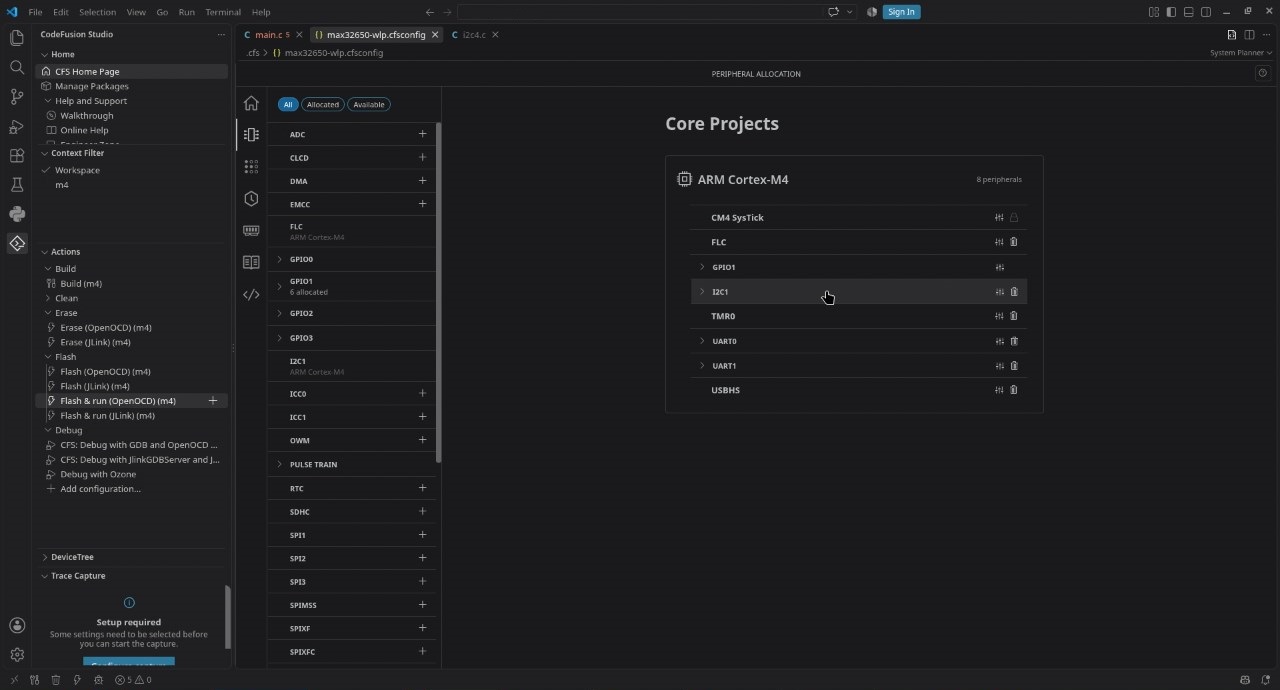Screen dimensions: 1280x690
Task: Open the Generate Code icon
Action: click(x=251, y=294)
